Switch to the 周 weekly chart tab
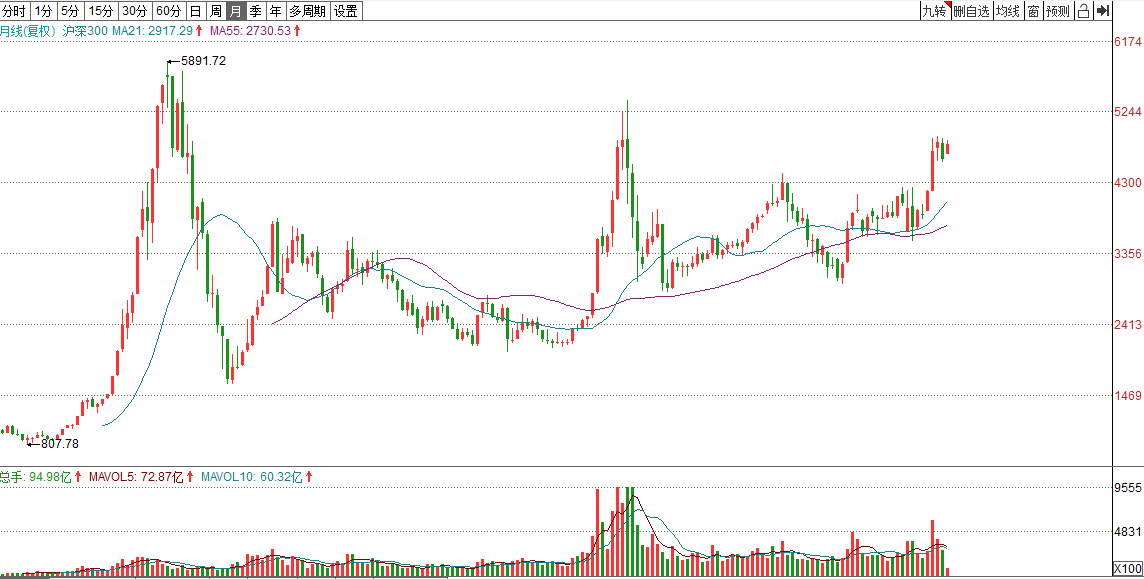Viewport: 1144px width, 579px height. coord(215,11)
